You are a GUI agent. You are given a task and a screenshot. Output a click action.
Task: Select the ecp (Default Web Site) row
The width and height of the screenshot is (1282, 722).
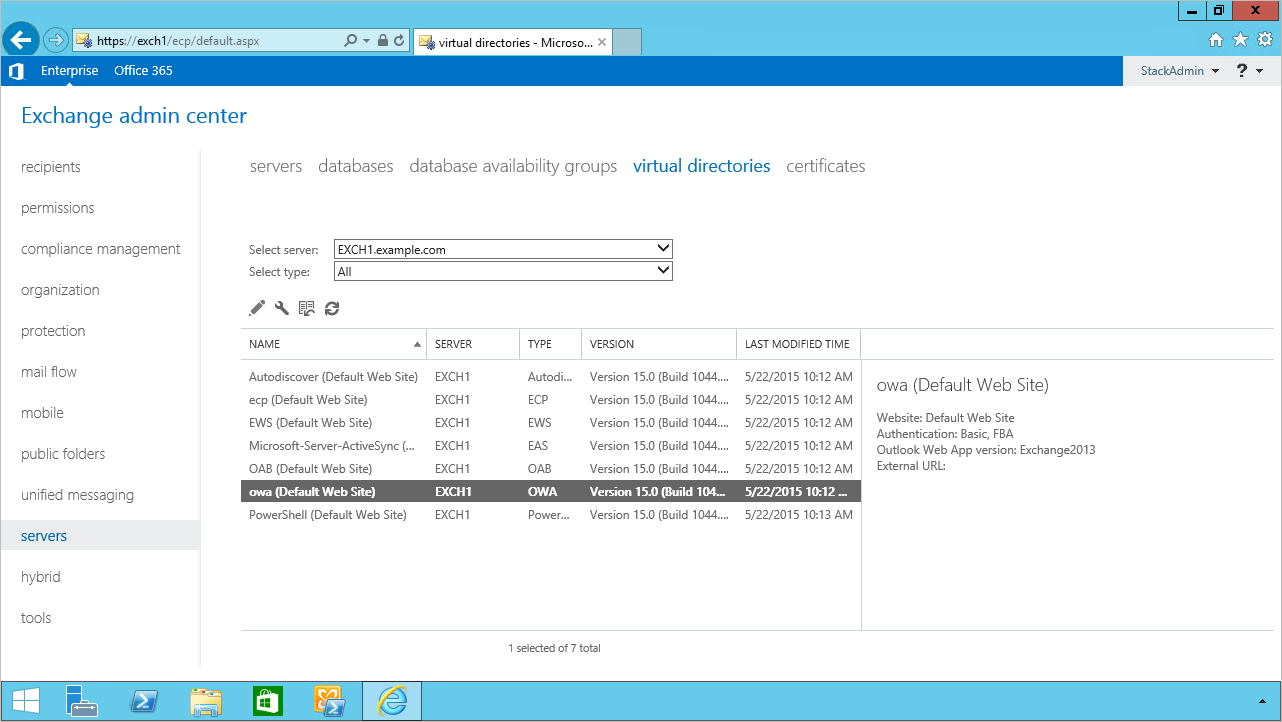point(550,400)
